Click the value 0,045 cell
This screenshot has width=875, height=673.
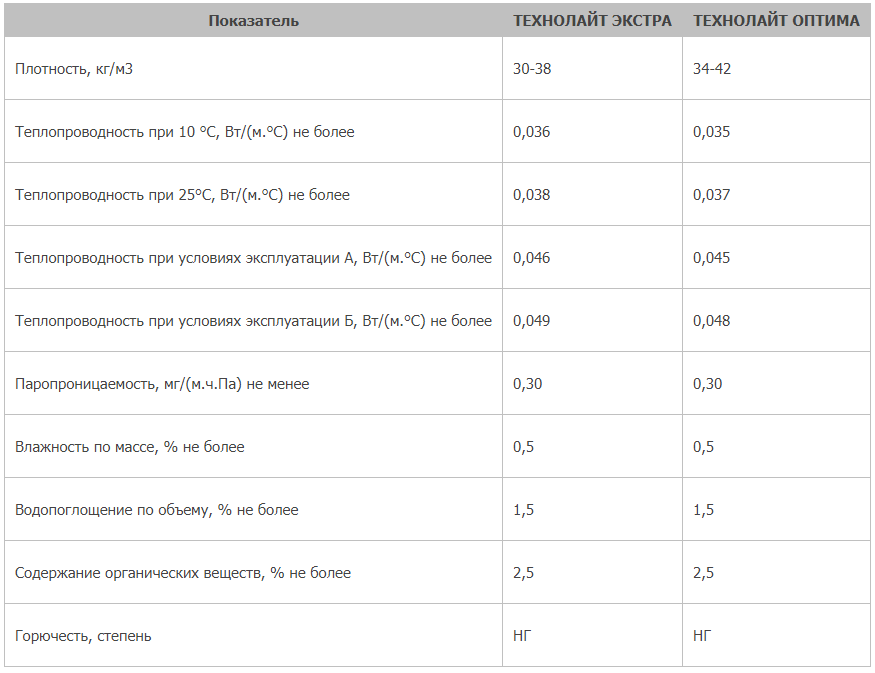pyautogui.click(x=711, y=258)
